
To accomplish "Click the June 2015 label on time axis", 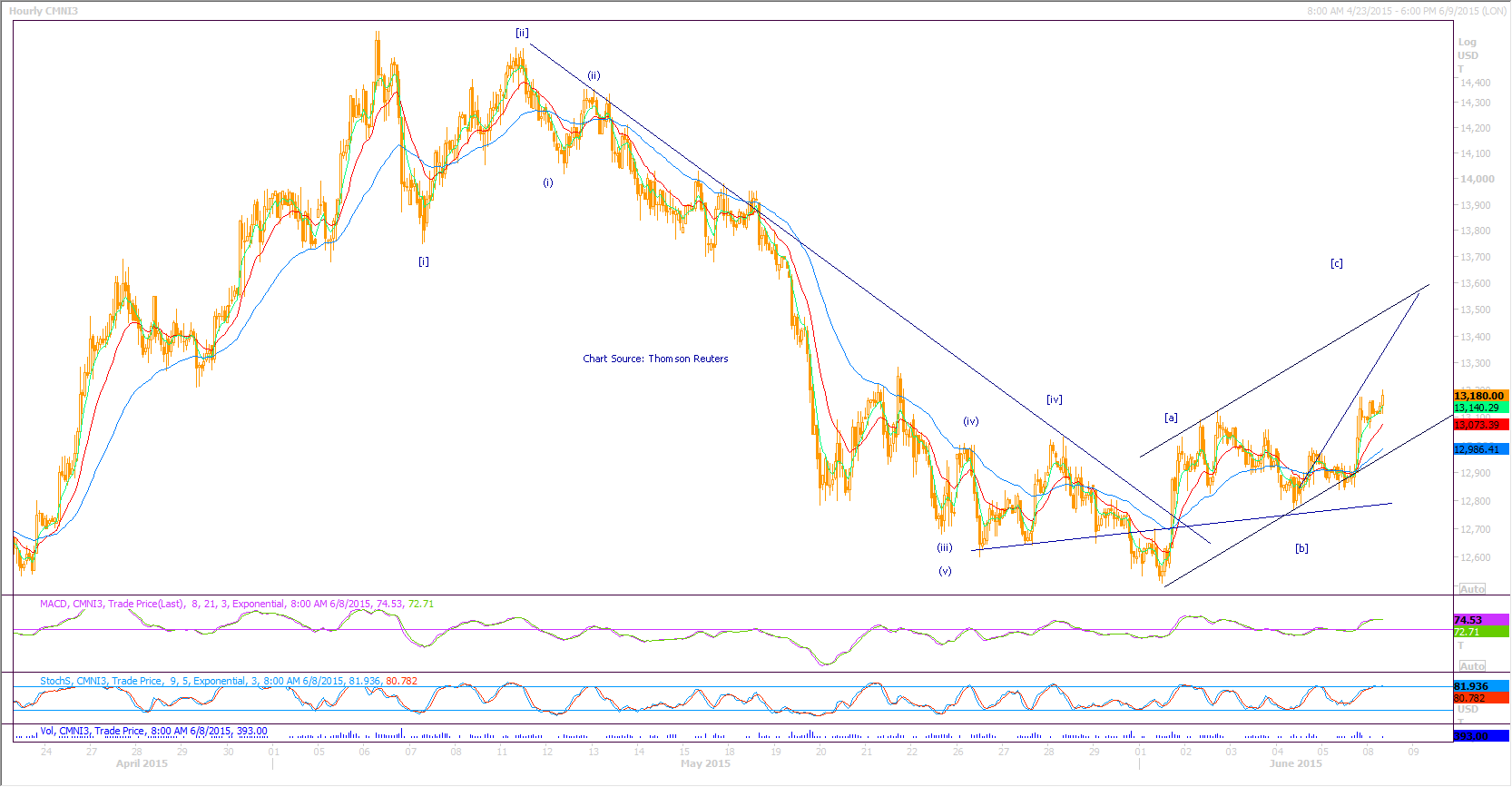I will click(1295, 763).
